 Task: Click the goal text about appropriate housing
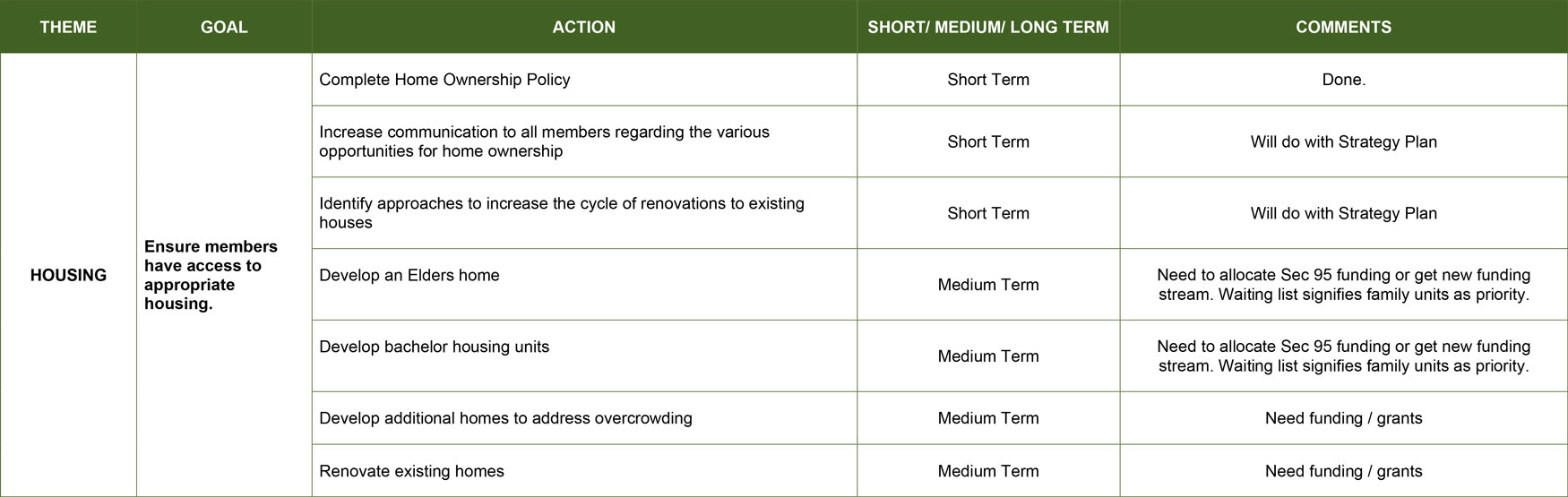211,275
